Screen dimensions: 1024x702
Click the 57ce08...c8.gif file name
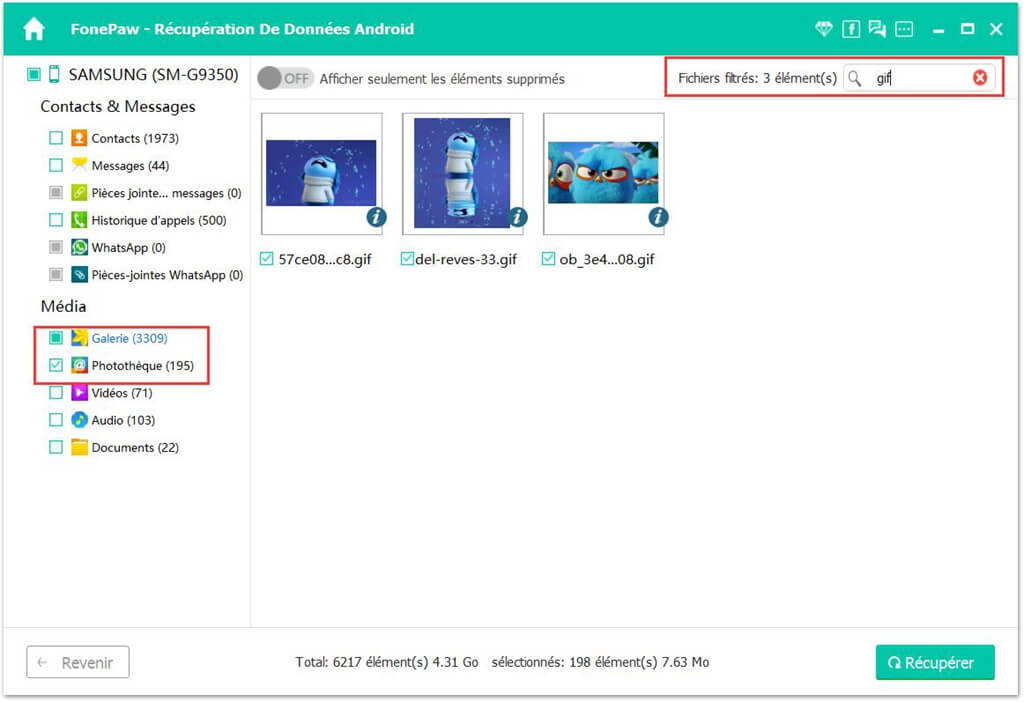[x=325, y=259]
